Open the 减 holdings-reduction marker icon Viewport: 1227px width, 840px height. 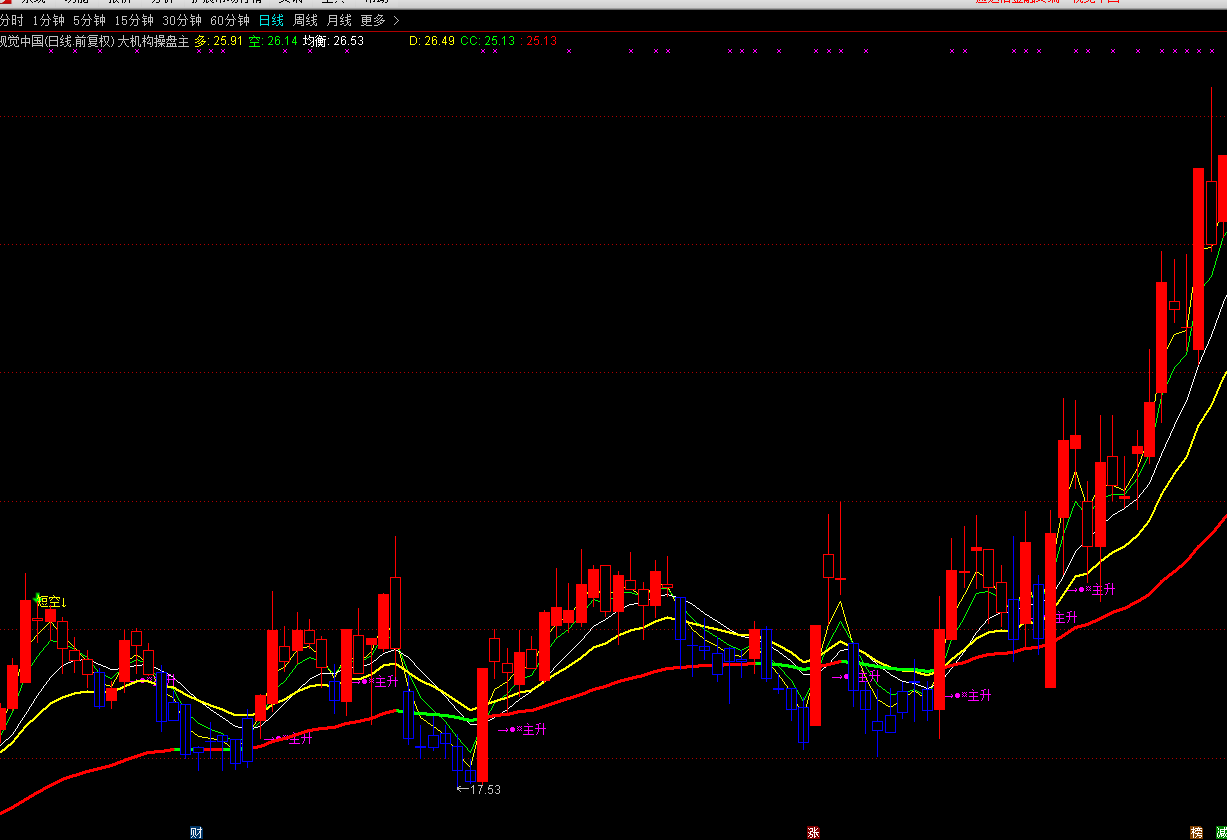click(1221, 832)
